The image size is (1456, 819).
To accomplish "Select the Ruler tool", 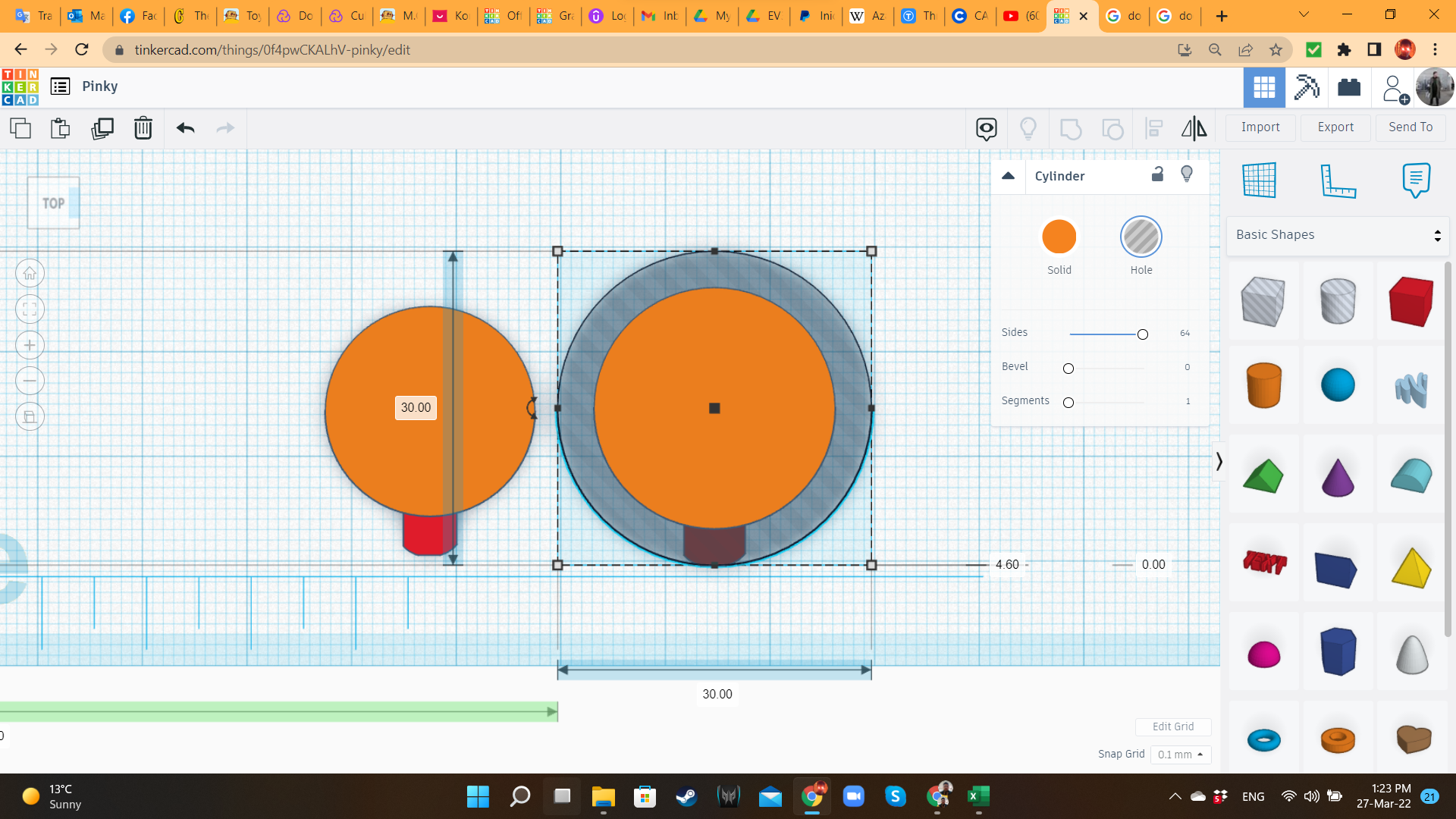I will click(x=1338, y=180).
